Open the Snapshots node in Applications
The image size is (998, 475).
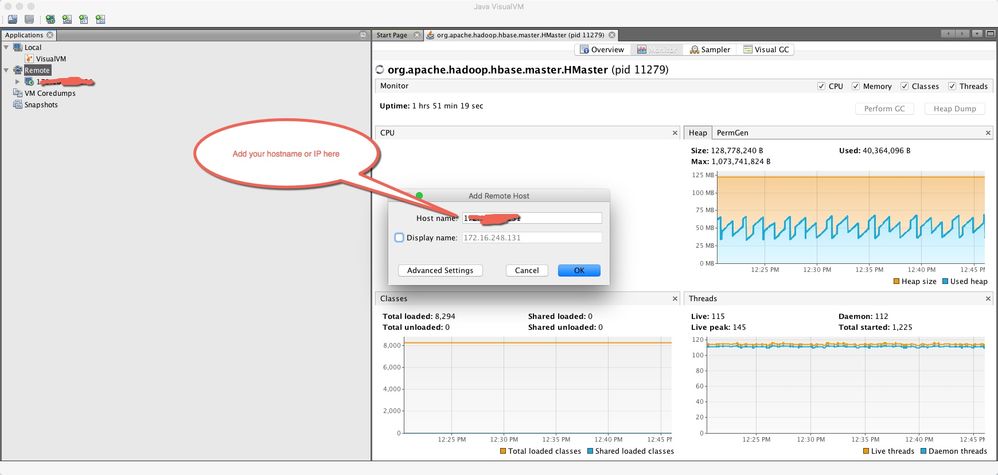click(41, 104)
